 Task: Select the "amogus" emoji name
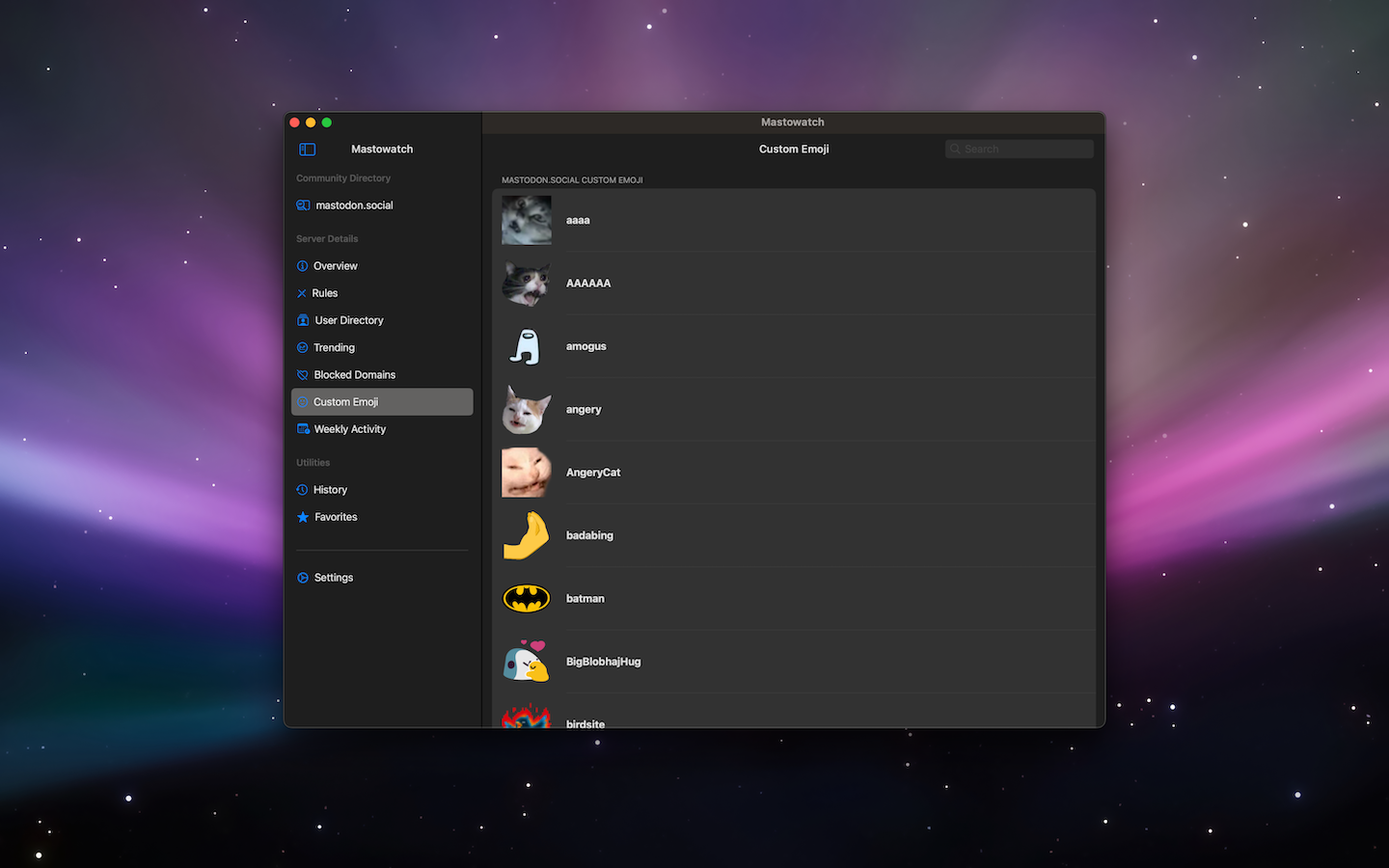(586, 346)
